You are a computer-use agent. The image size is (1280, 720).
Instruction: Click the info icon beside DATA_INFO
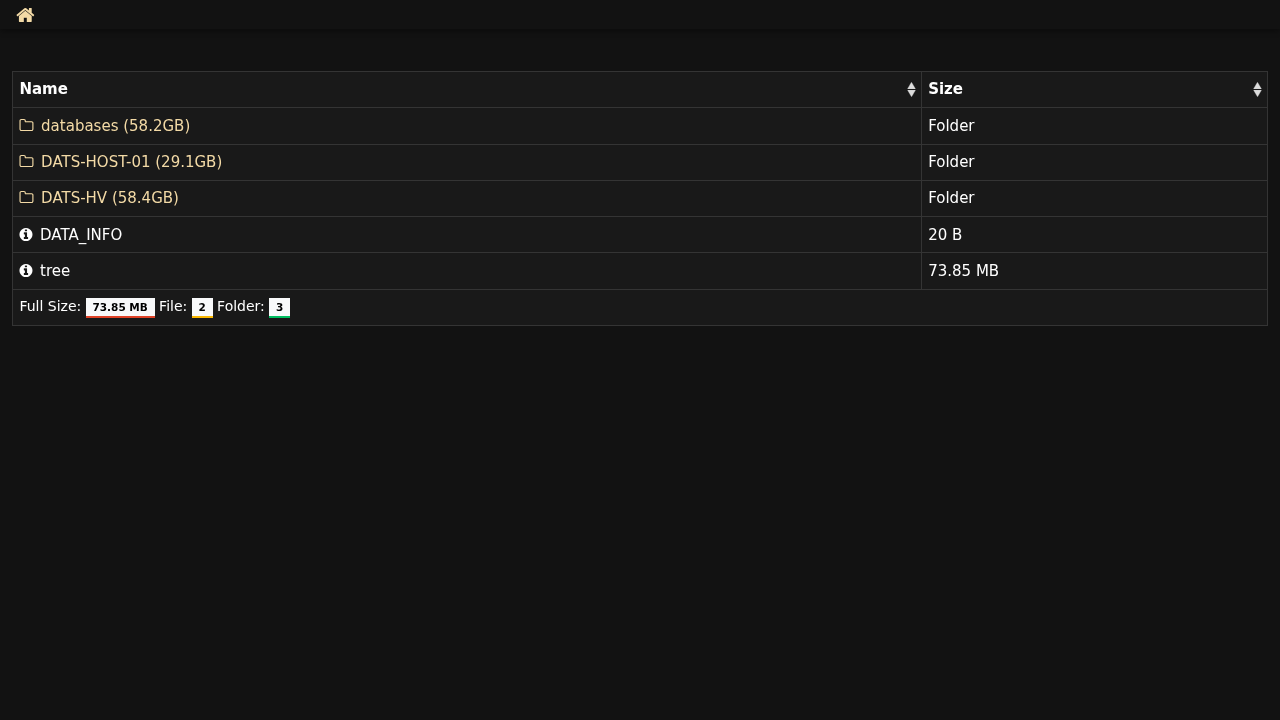coord(26,235)
